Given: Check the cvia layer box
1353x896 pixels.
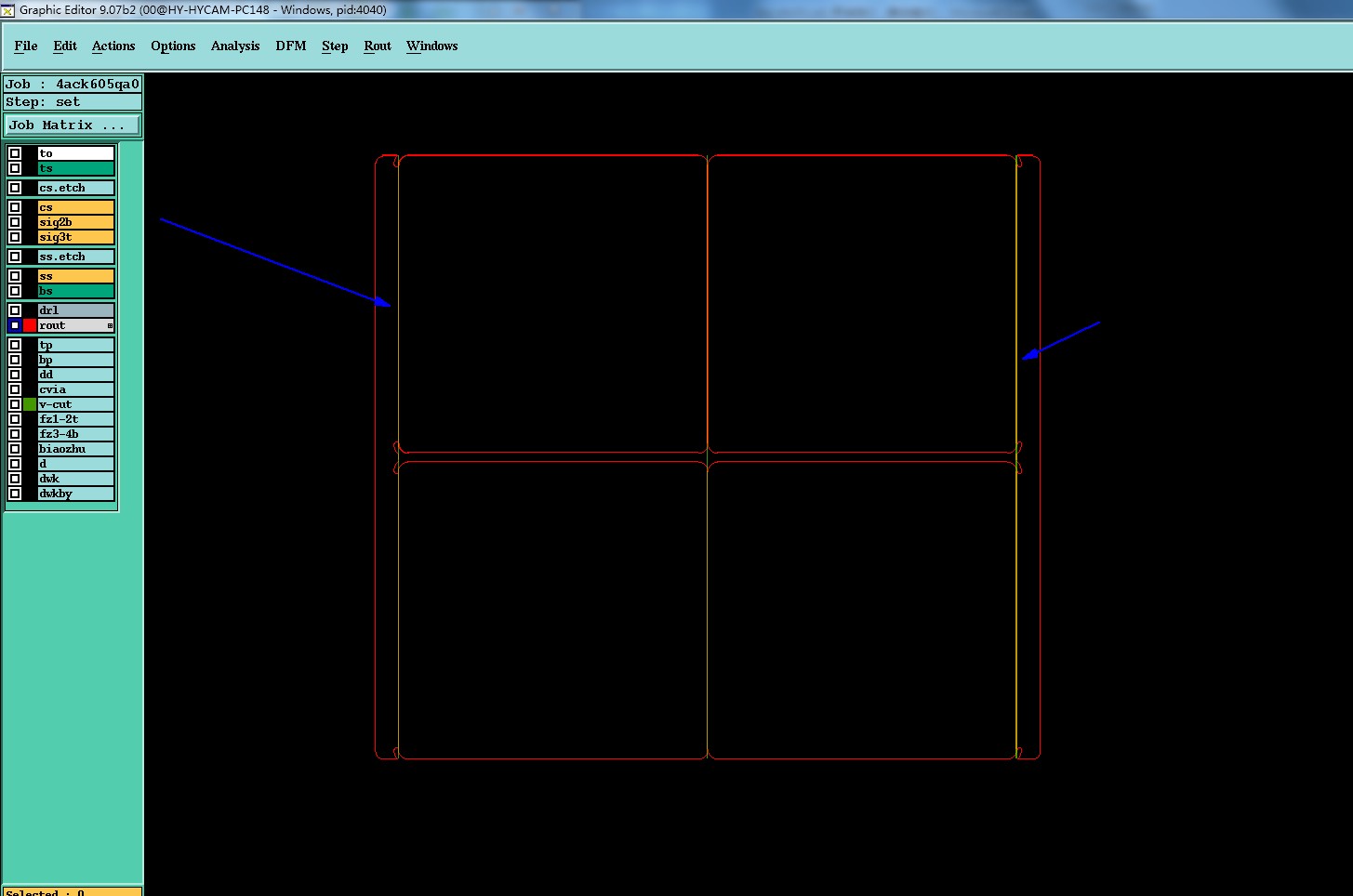Looking at the screenshot, I should [15, 389].
